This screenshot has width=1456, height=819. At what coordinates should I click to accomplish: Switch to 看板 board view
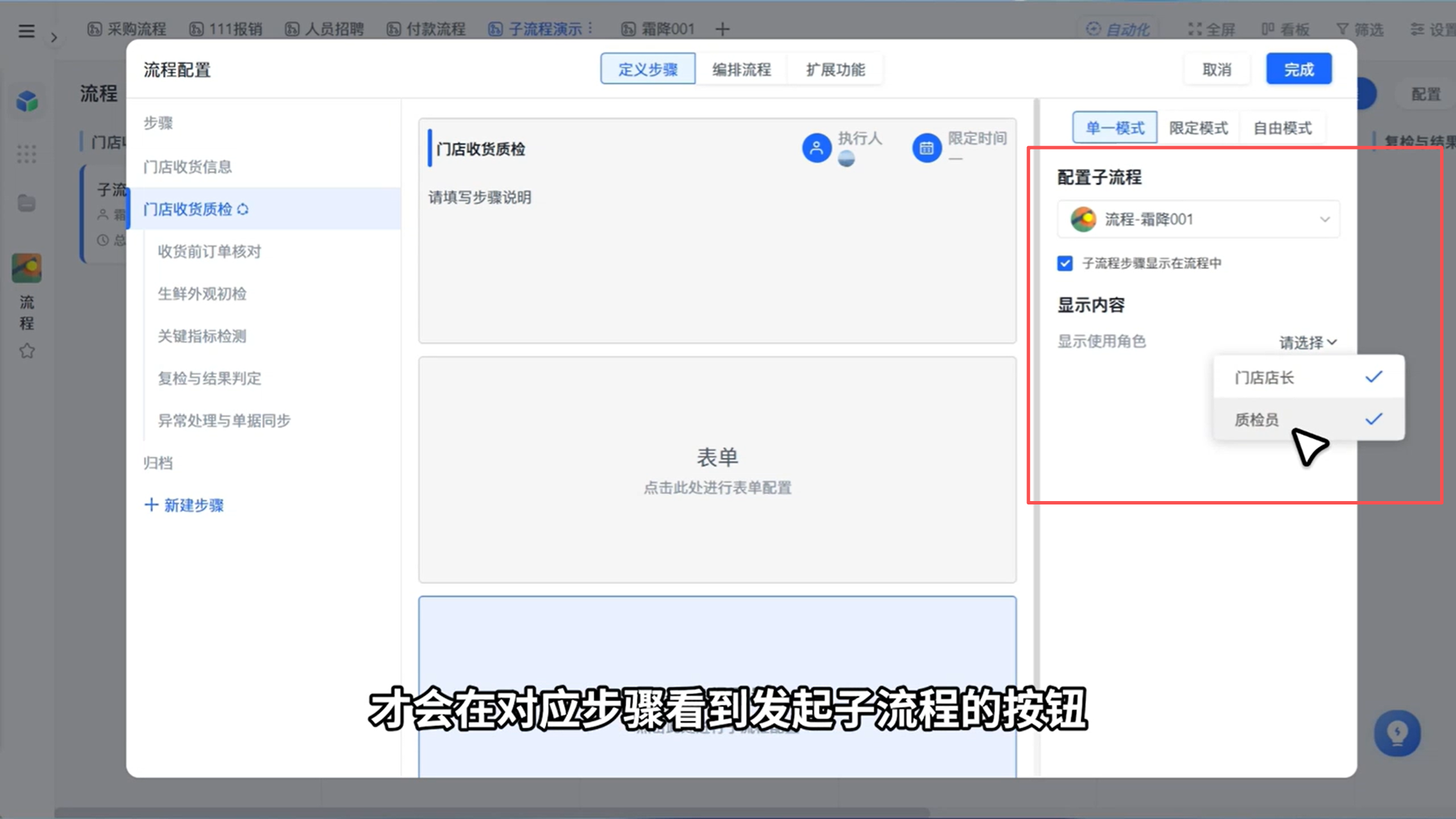pos(1285,29)
